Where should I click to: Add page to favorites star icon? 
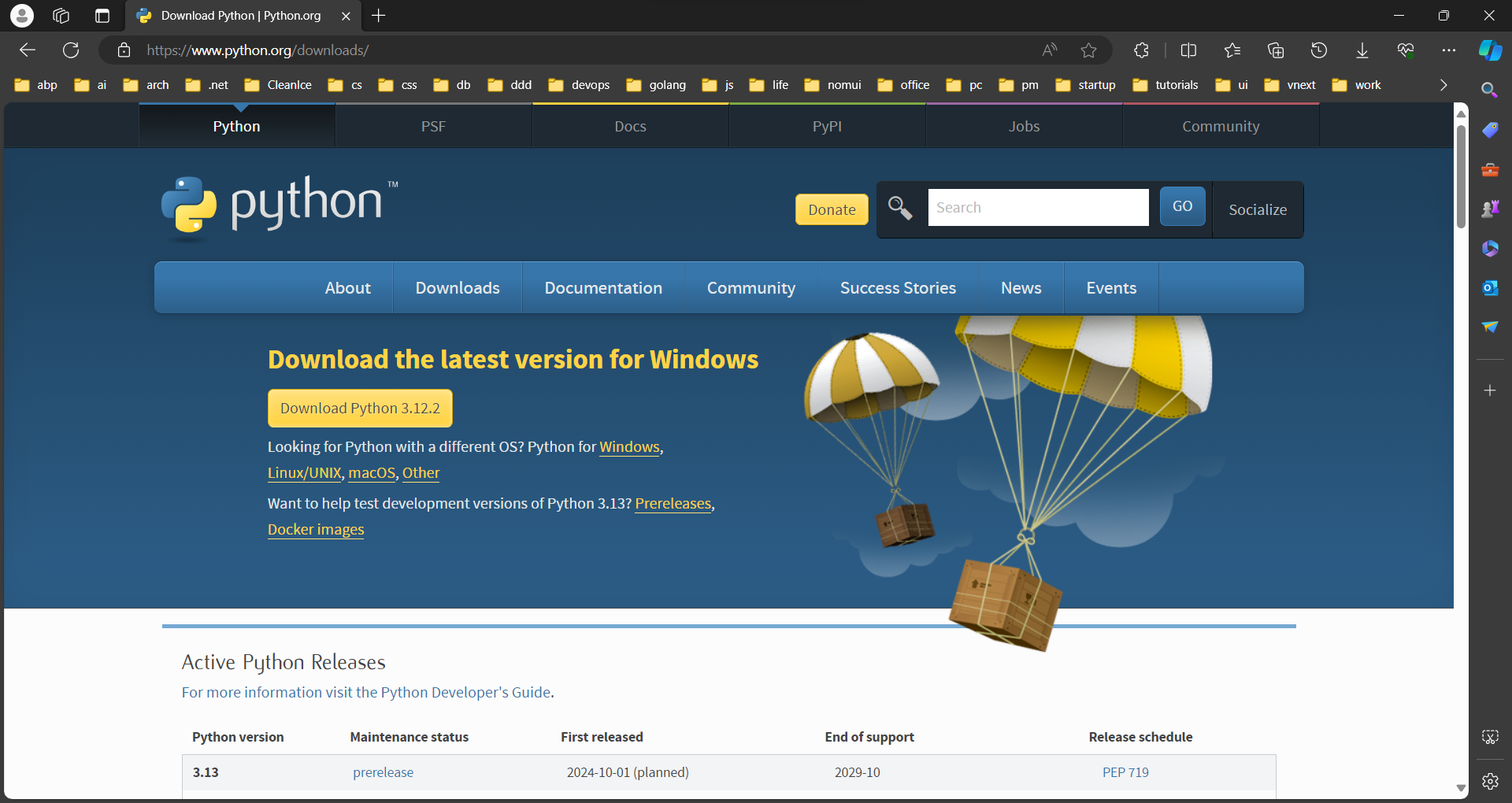tap(1089, 50)
